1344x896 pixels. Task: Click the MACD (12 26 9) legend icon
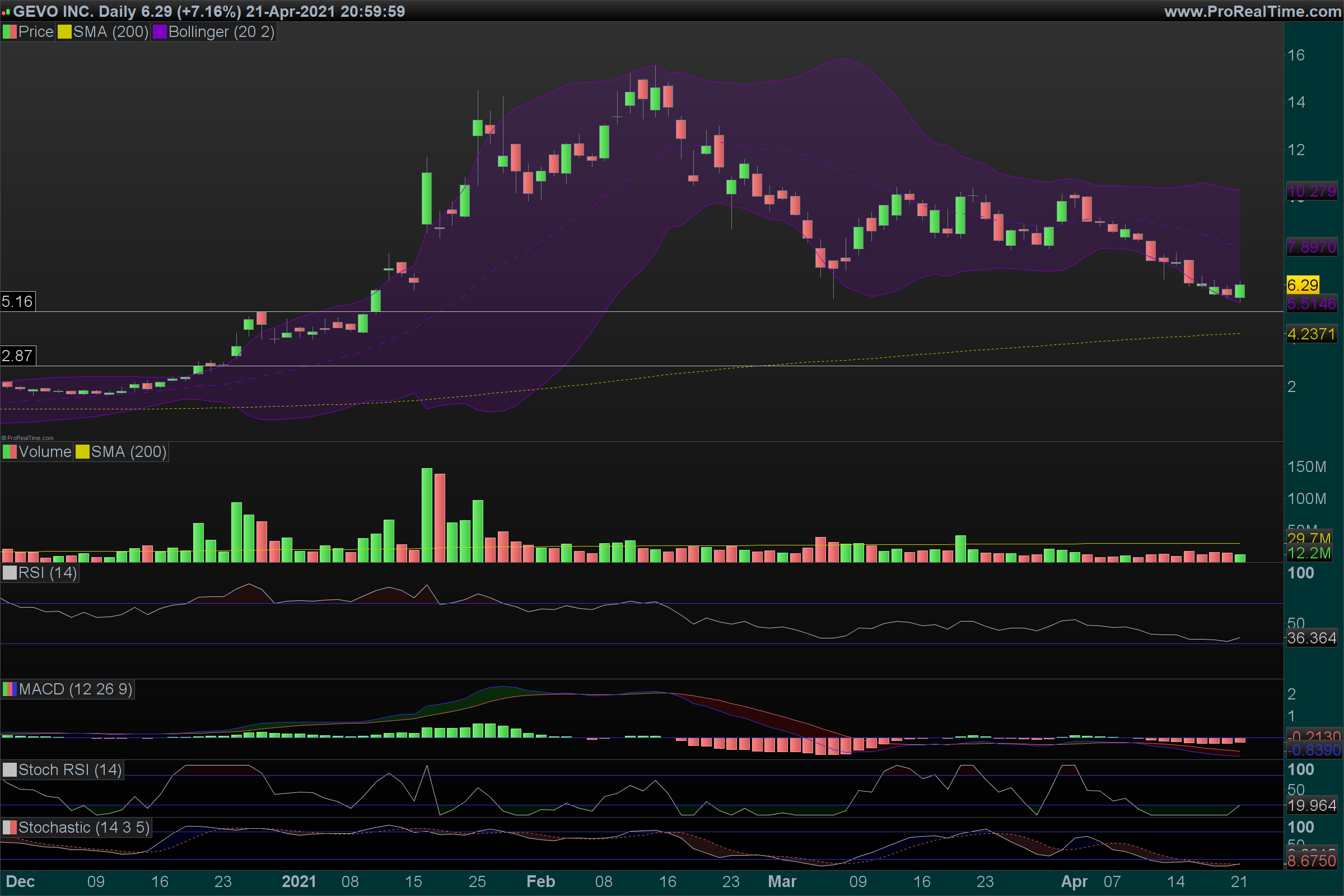(x=10, y=689)
